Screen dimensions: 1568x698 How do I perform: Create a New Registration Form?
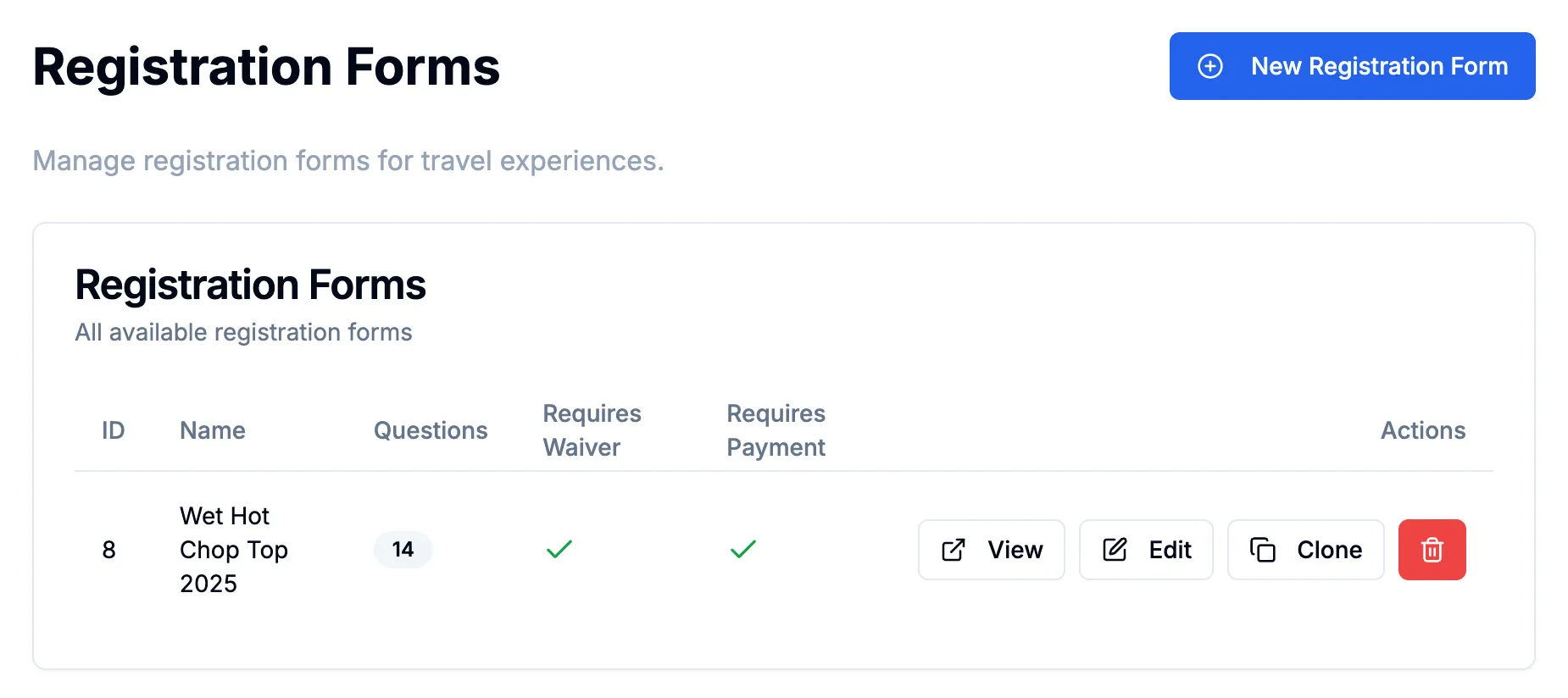point(1353,66)
